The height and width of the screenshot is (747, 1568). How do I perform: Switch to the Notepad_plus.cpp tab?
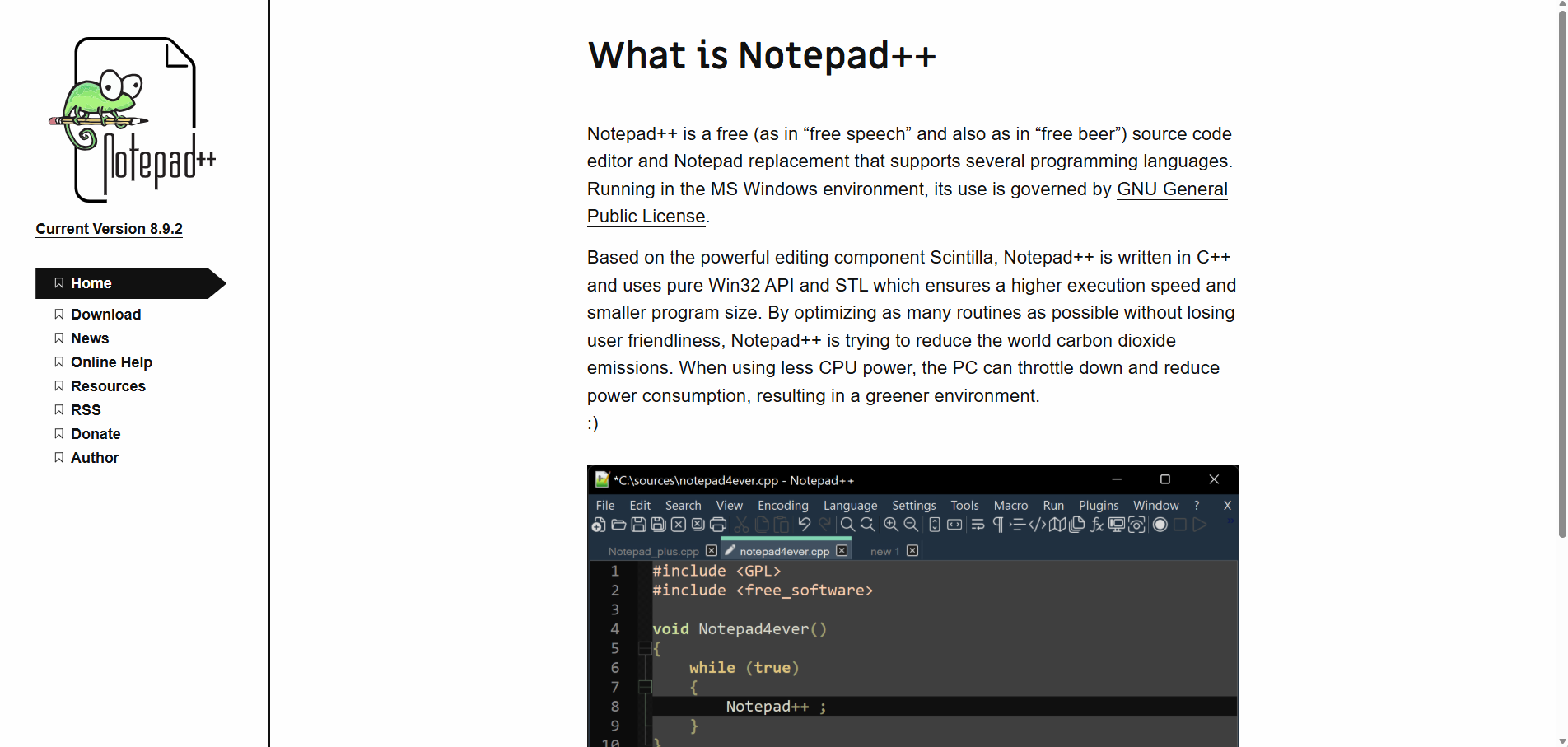pos(653,551)
